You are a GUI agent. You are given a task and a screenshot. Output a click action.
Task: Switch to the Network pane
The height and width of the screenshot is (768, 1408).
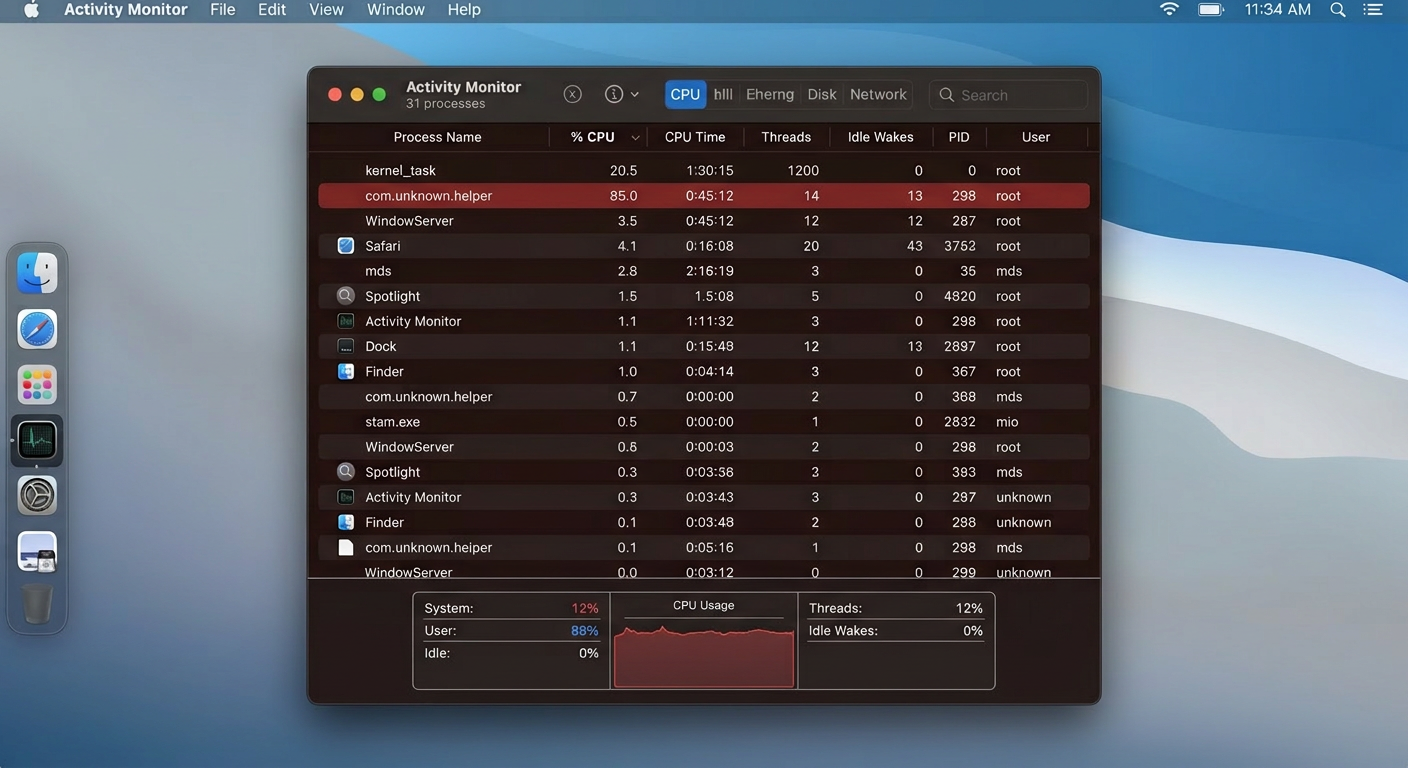coord(877,93)
